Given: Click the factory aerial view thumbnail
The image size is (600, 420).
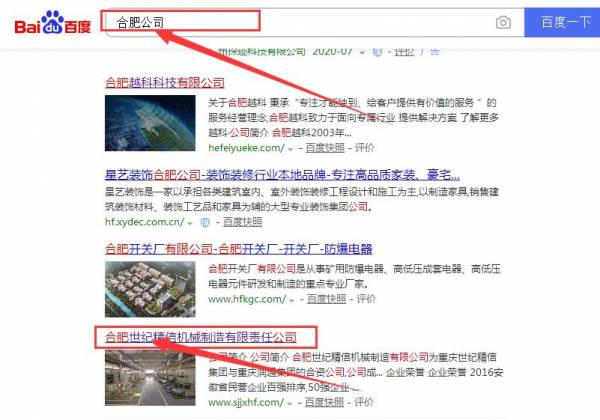Looking at the screenshot, I should tap(150, 289).
